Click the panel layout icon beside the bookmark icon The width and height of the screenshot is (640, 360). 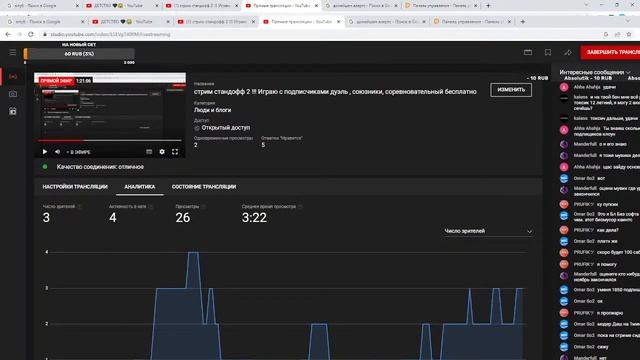528,52
